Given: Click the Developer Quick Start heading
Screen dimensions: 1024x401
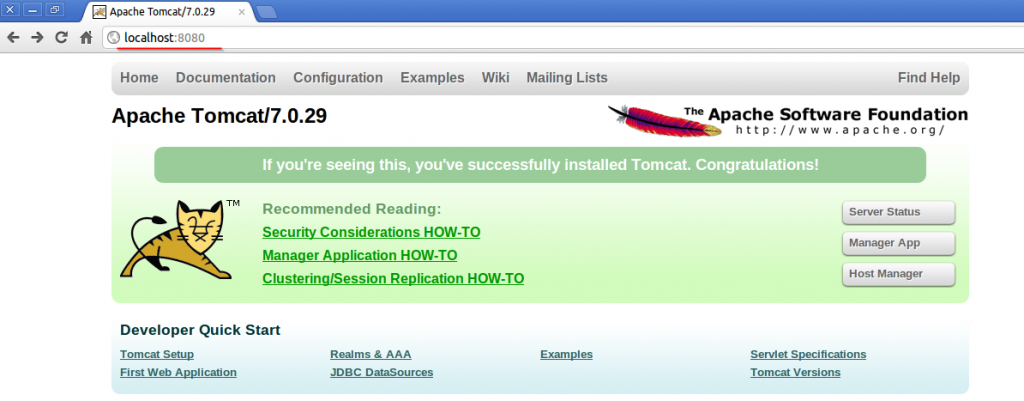Looking at the screenshot, I should 200,330.
